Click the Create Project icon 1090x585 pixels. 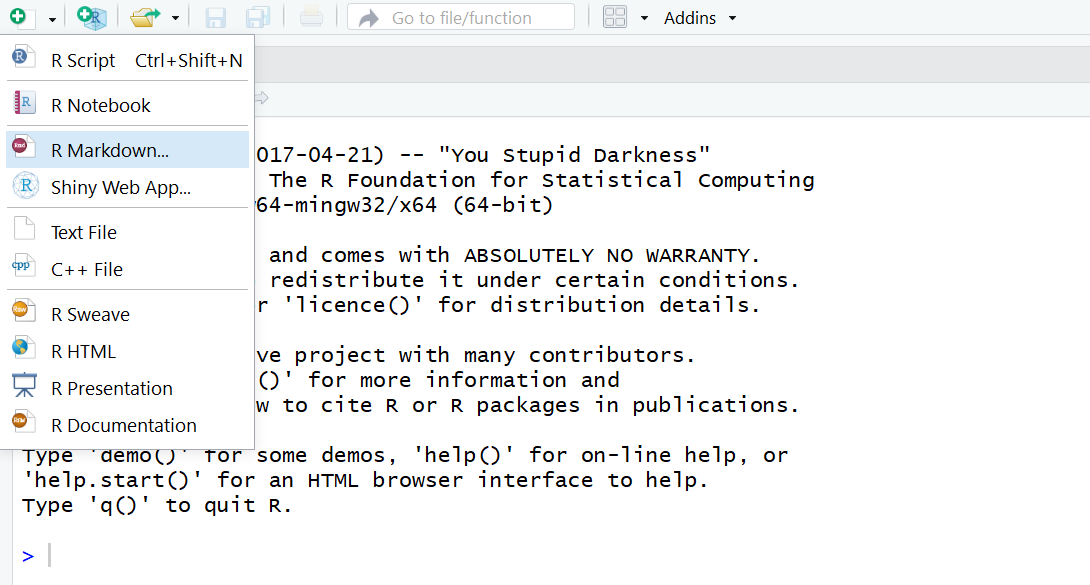(91, 17)
